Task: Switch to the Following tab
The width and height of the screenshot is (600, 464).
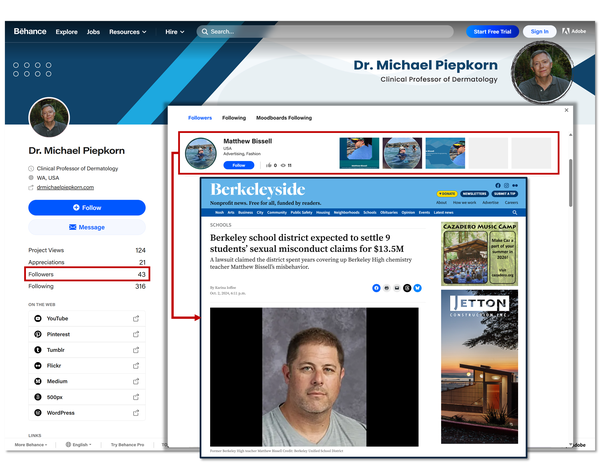Action: click(x=234, y=118)
